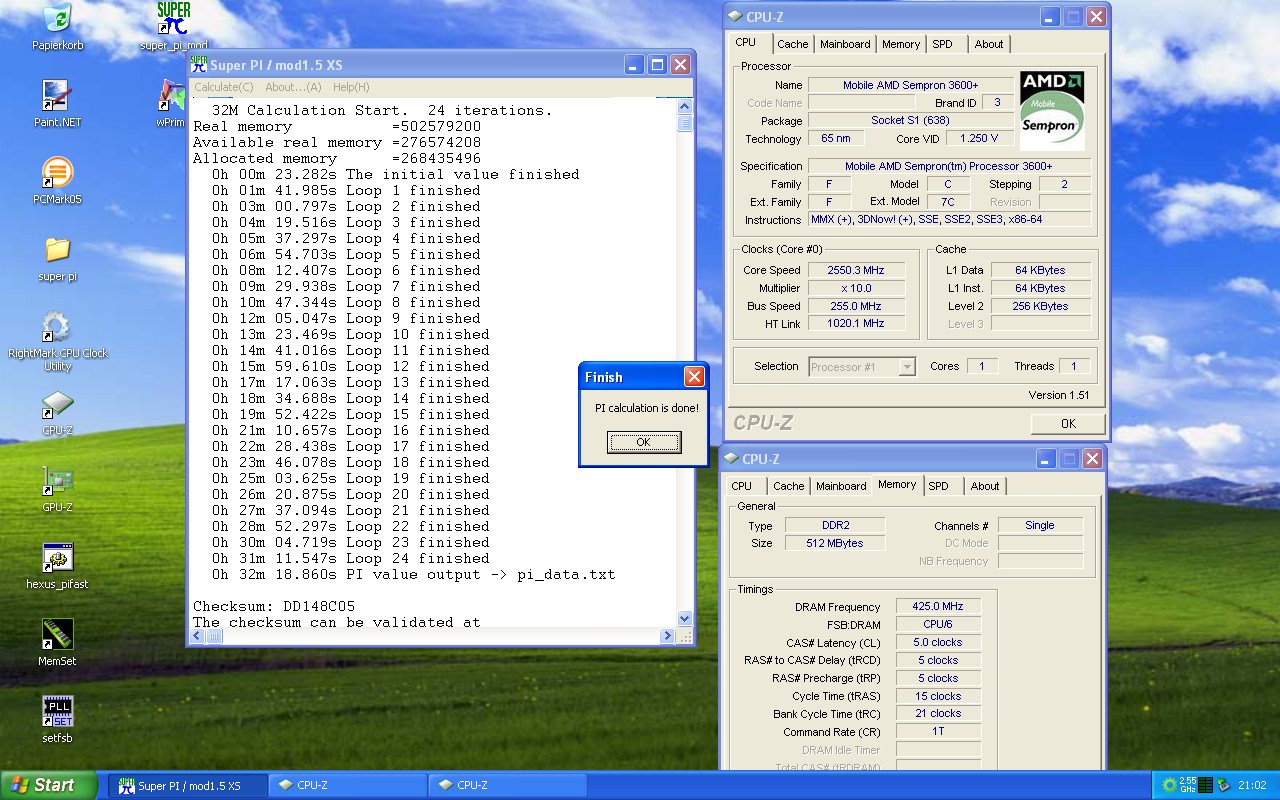
Task: Click the lower CPU-Z window title icon
Action: coord(731,459)
